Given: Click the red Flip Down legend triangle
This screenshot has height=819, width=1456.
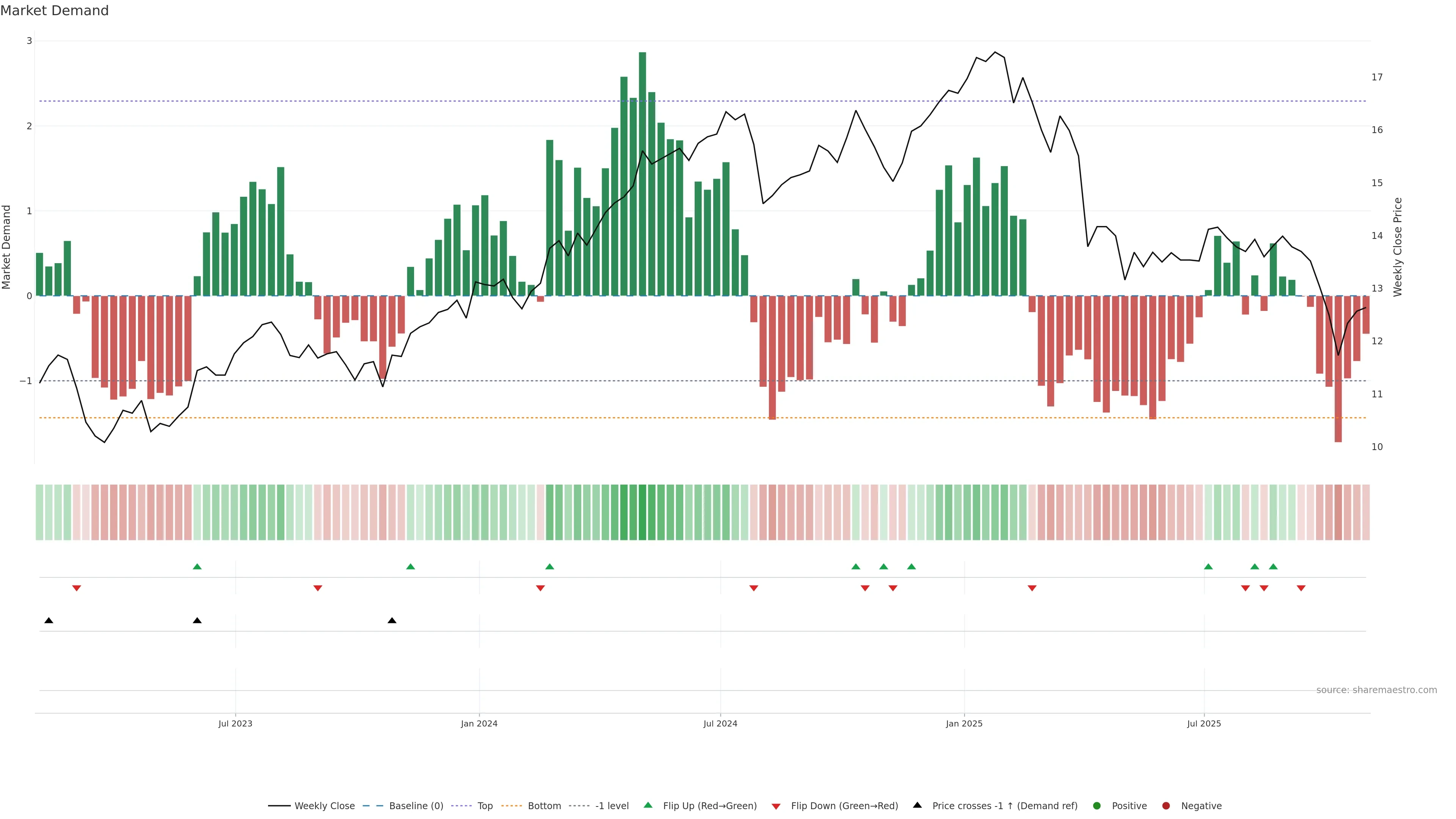Looking at the screenshot, I should pyautogui.click(x=776, y=806).
